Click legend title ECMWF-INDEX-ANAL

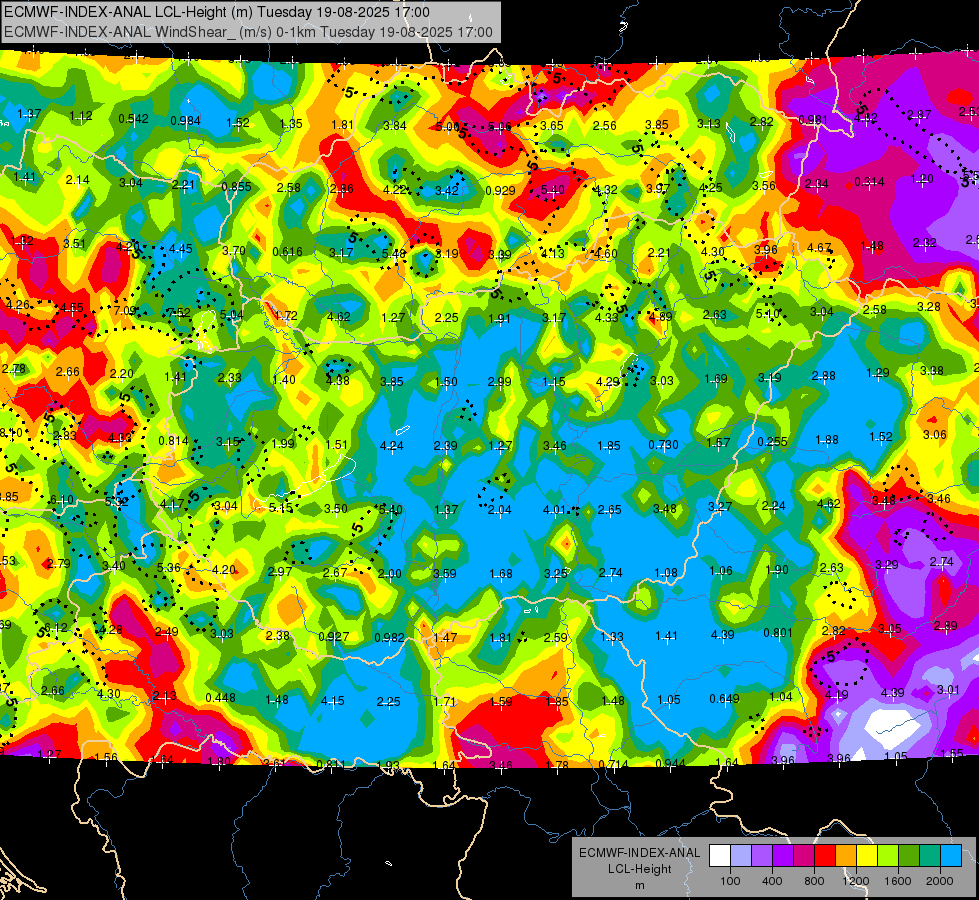639,853
